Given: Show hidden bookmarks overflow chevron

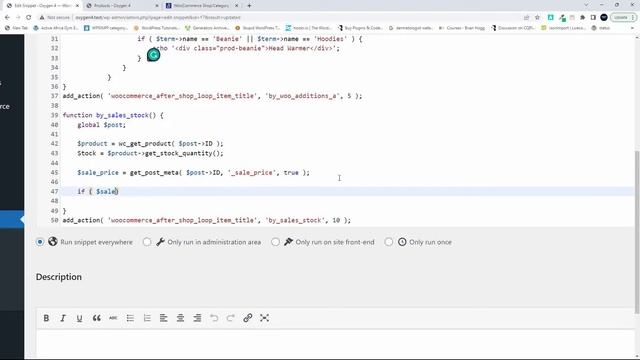Looking at the screenshot, I should coord(632,28).
